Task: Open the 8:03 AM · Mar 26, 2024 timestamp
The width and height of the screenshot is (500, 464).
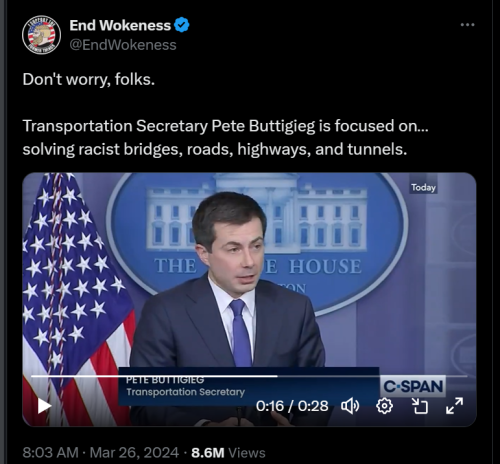Action: (101, 453)
